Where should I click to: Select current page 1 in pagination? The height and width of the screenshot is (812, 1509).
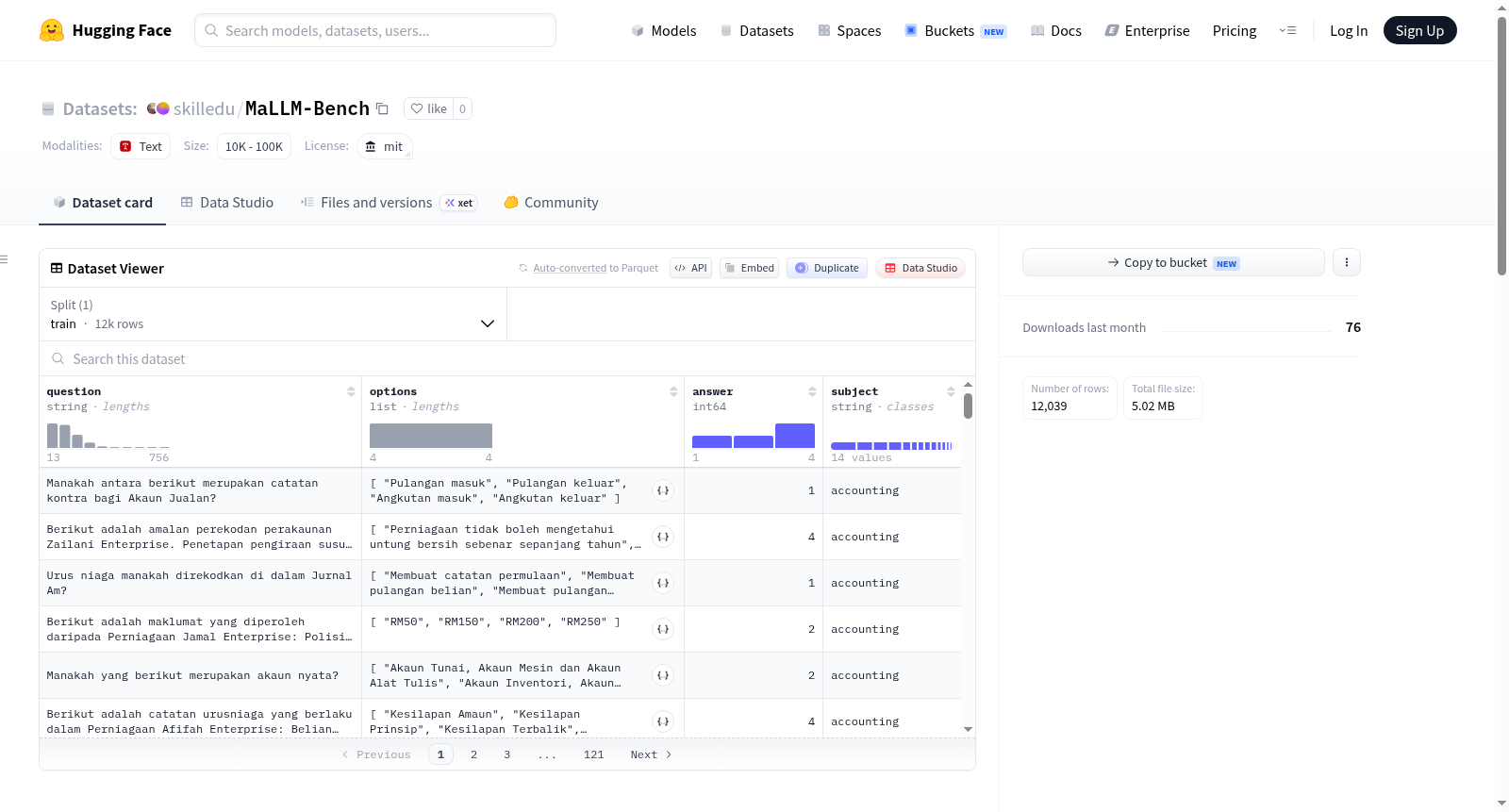click(440, 754)
